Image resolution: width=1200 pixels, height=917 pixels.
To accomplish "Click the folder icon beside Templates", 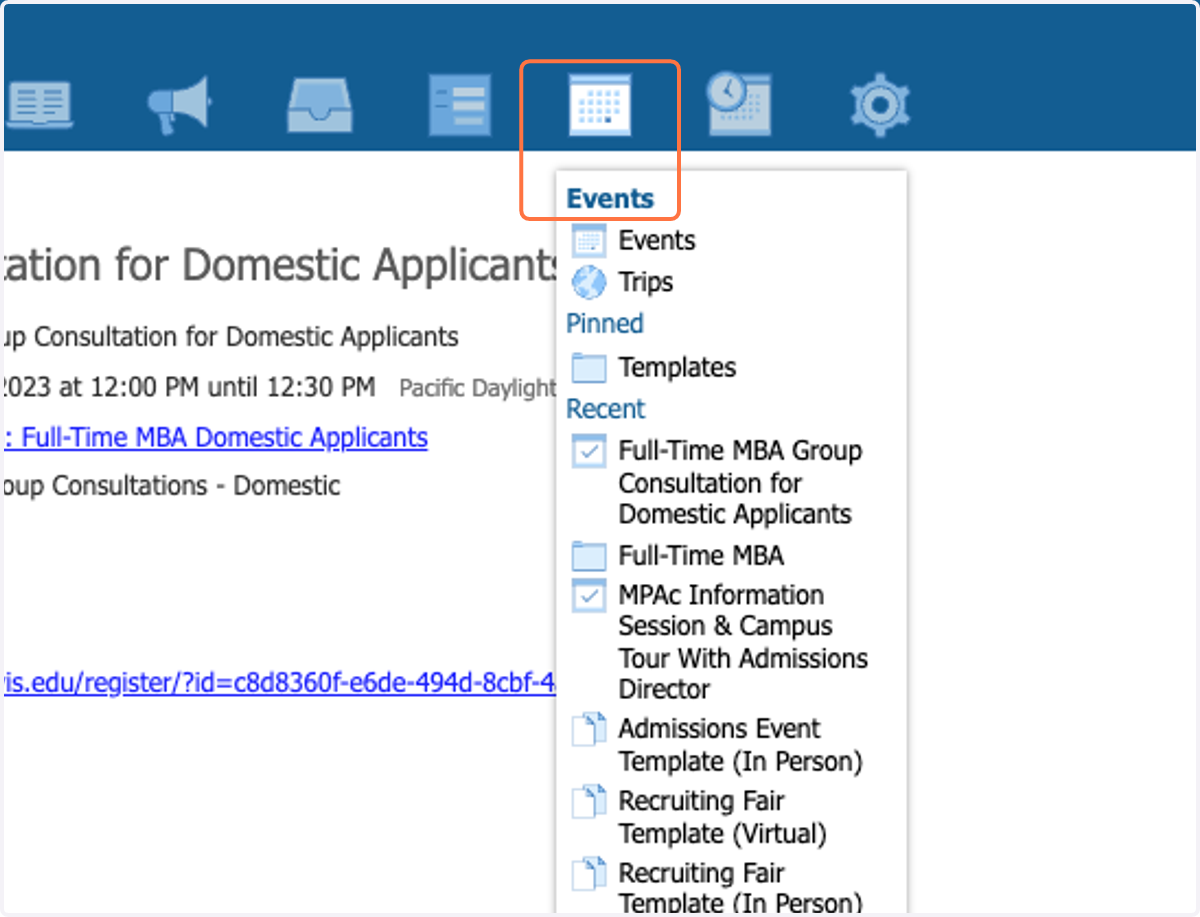I will pyautogui.click(x=589, y=368).
